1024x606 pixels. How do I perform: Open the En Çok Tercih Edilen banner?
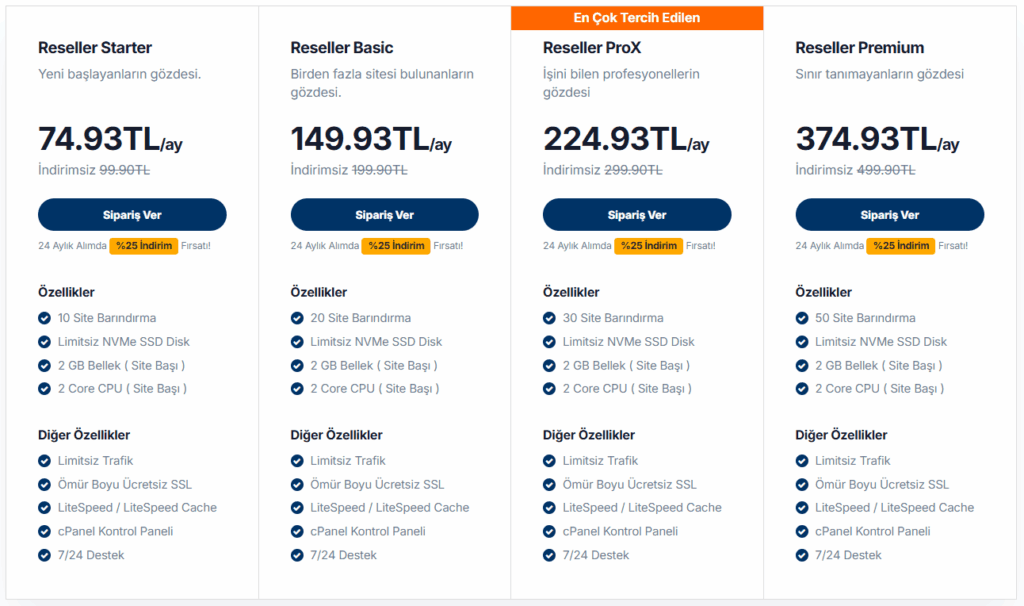636,17
